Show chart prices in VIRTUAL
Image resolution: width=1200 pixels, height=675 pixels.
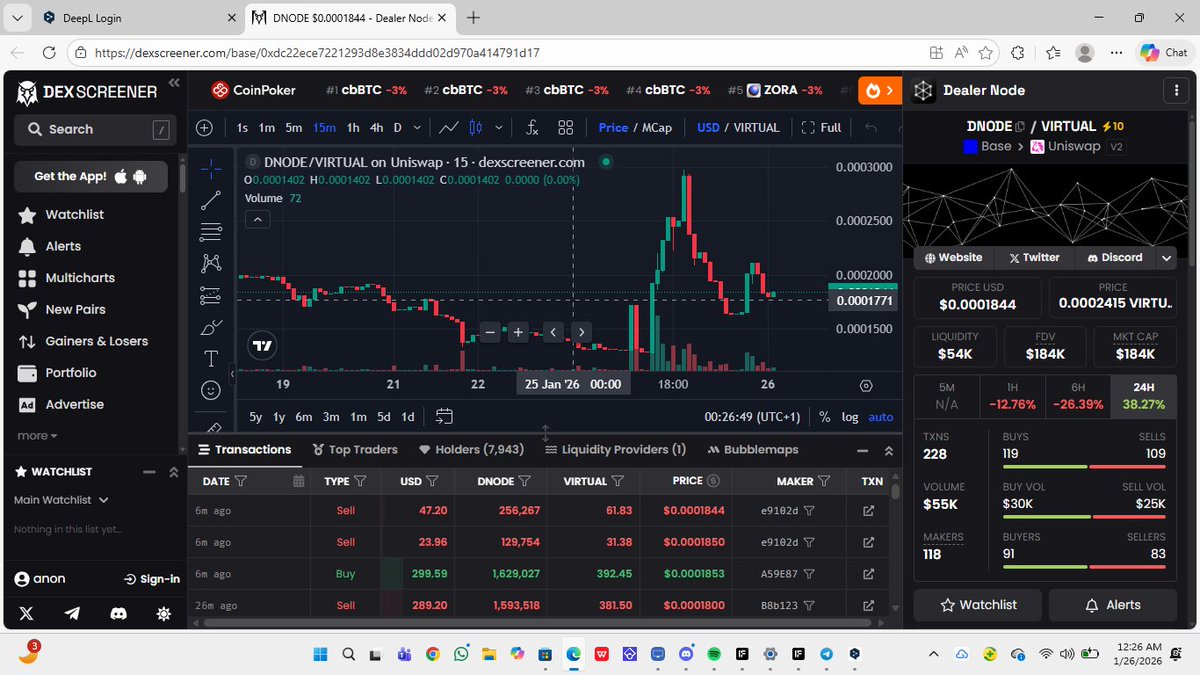coord(756,128)
